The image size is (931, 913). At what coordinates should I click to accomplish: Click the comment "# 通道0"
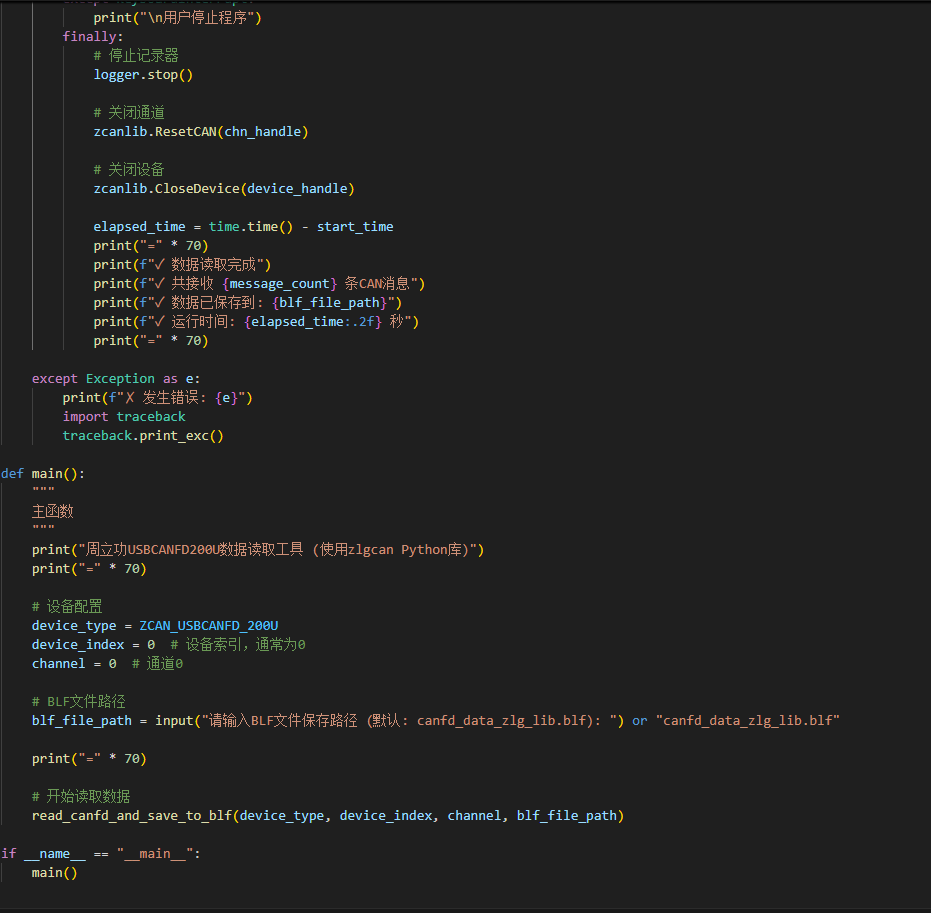157,664
